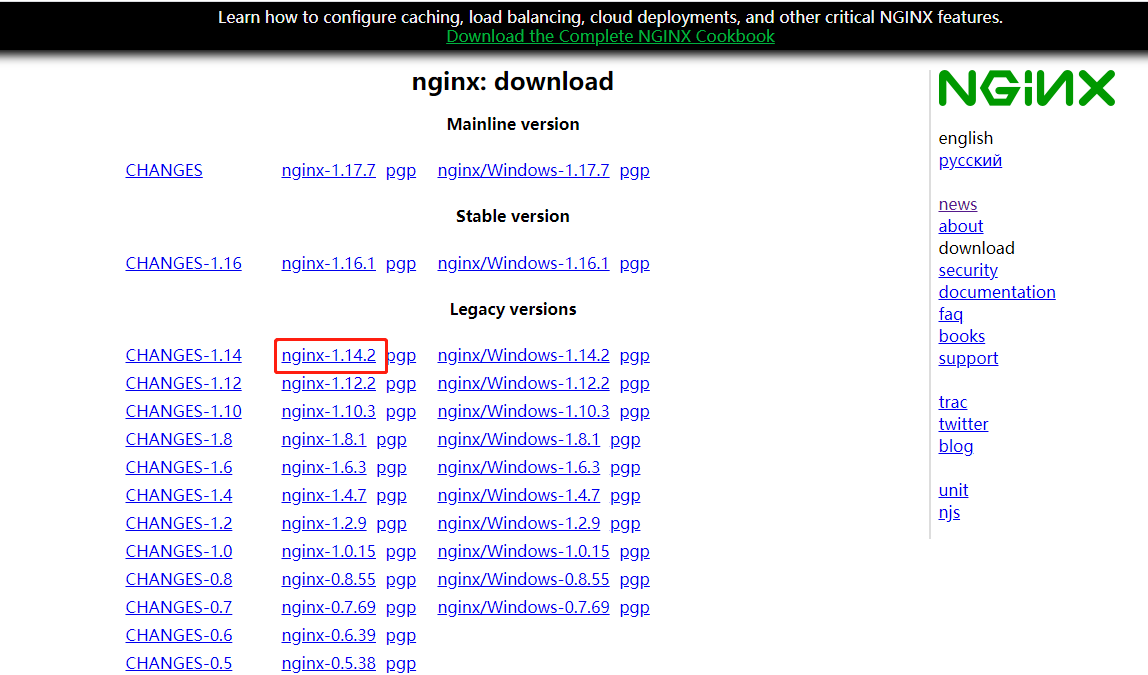The height and width of the screenshot is (675, 1148).
Task: Click the NGINX logo
Action: 1026,88
